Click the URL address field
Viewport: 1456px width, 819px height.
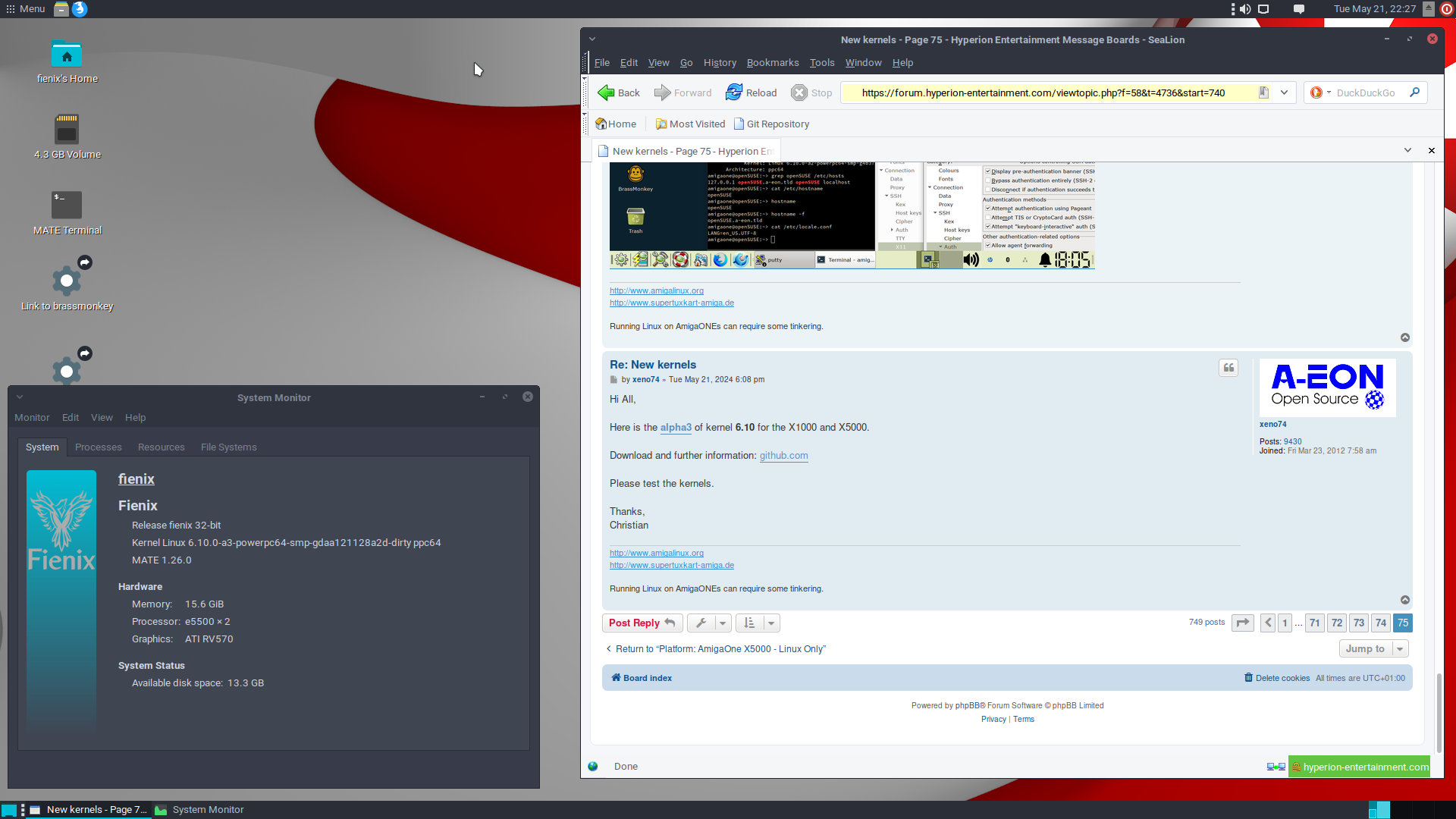(1050, 93)
